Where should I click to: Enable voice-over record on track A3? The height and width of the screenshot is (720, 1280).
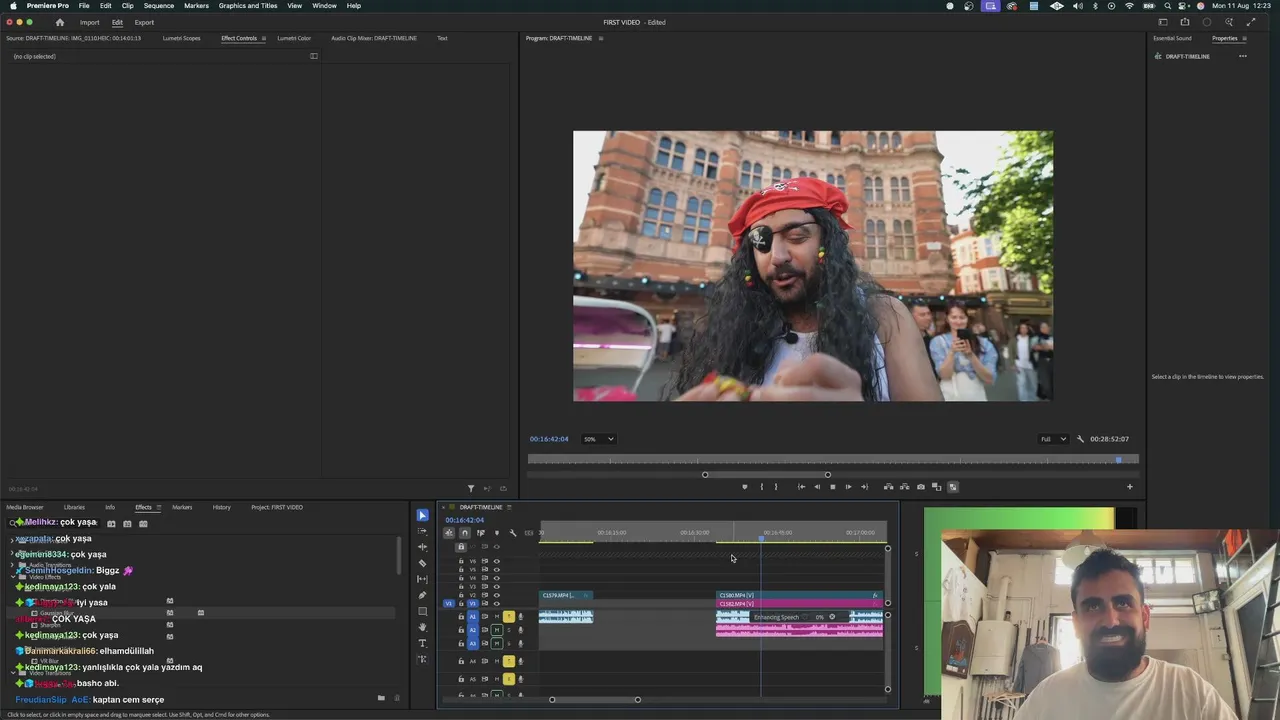pyautogui.click(x=520, y=643)
